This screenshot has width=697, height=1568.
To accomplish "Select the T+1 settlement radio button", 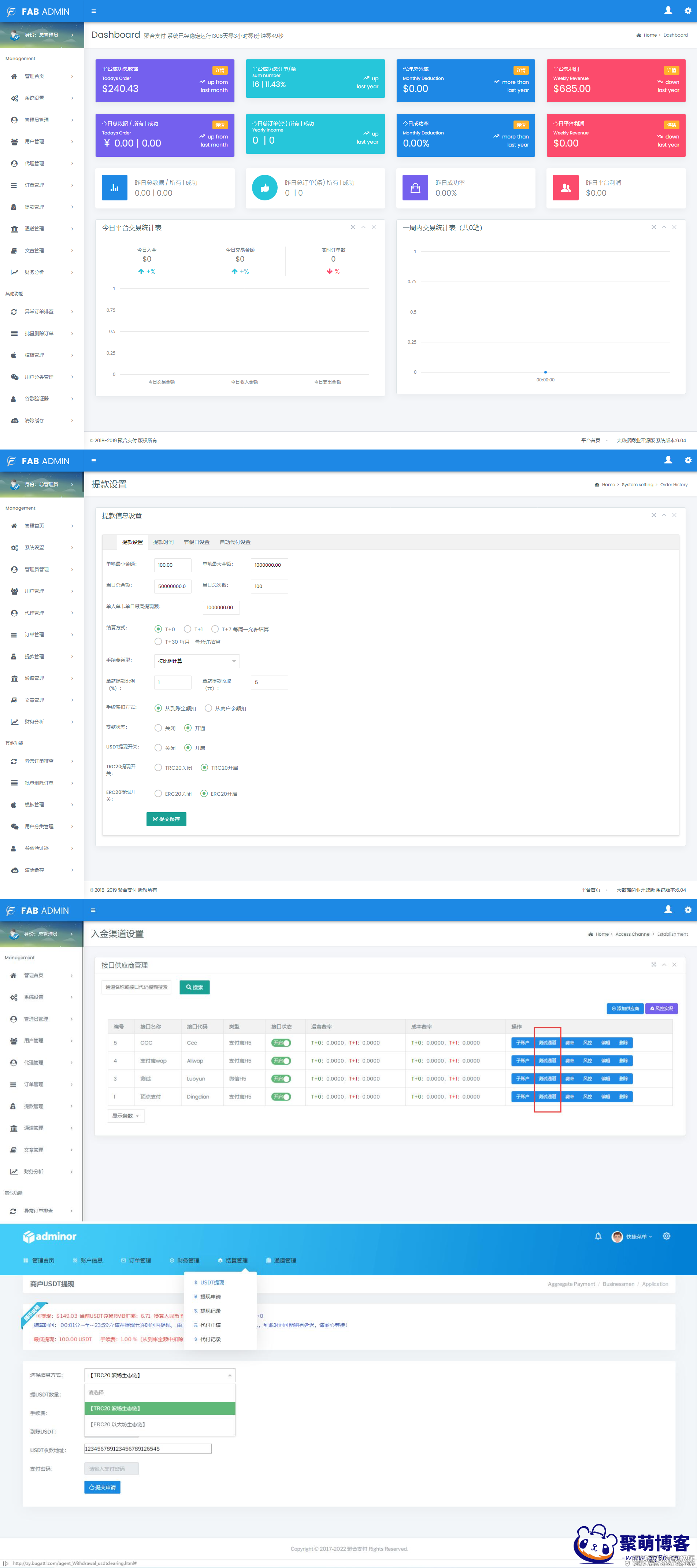I will [x=188, y=629].
